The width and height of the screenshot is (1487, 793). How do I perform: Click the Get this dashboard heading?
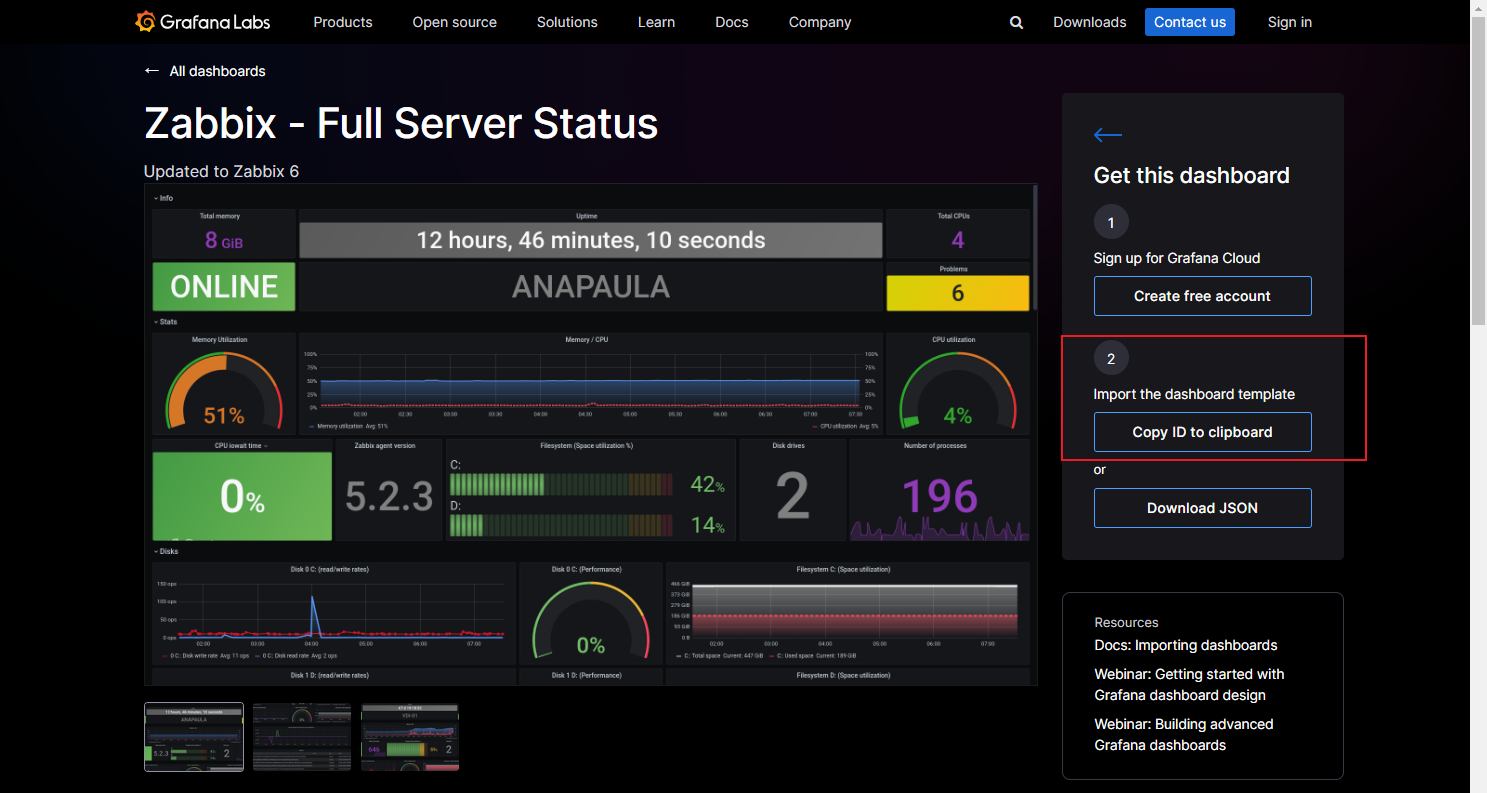[x=1192, y=175]
